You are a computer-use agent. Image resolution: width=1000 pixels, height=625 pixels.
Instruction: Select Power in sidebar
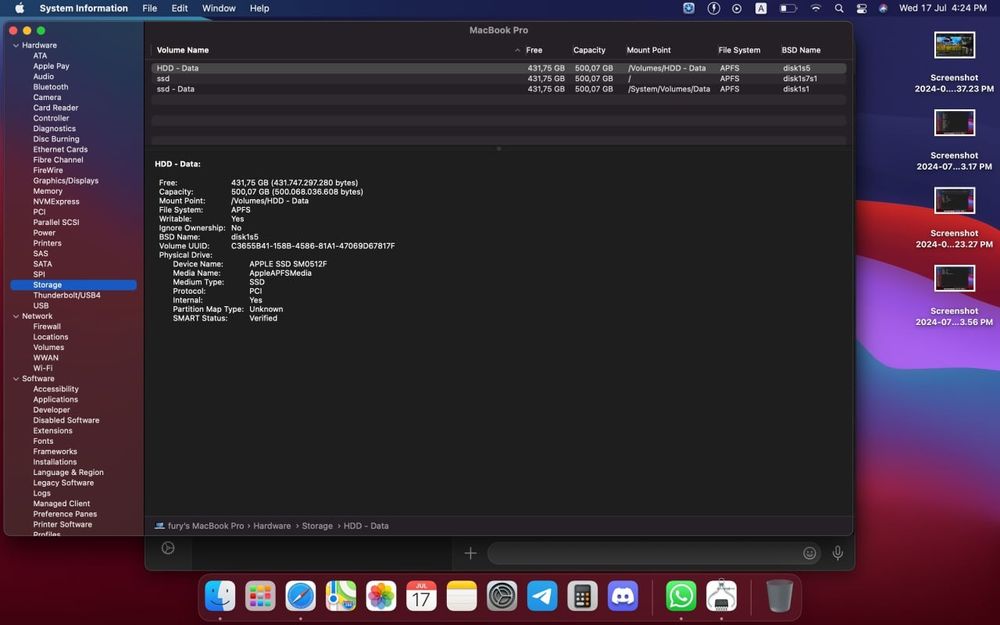(44, 233)
